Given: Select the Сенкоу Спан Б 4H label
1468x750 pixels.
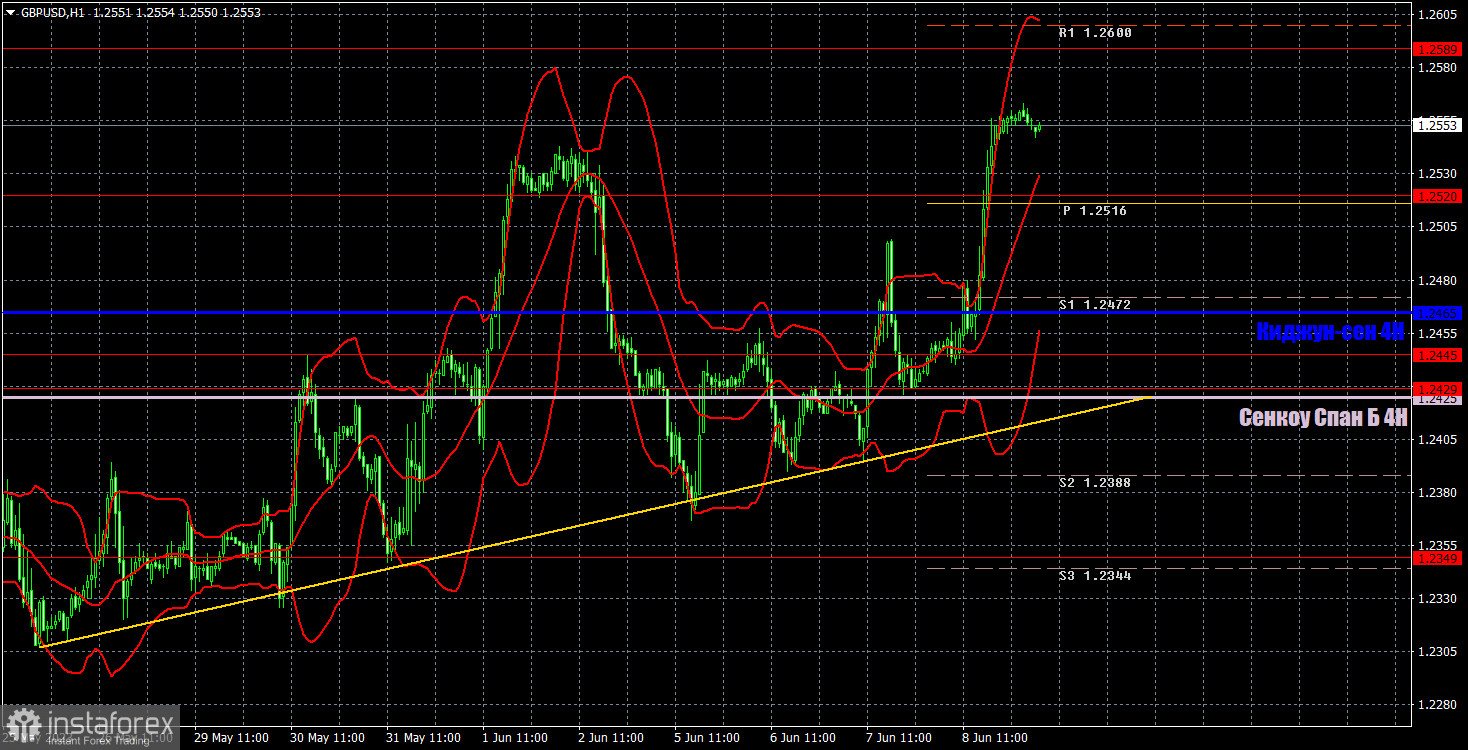Looking at the screenshot, I should coord(1323,417).
